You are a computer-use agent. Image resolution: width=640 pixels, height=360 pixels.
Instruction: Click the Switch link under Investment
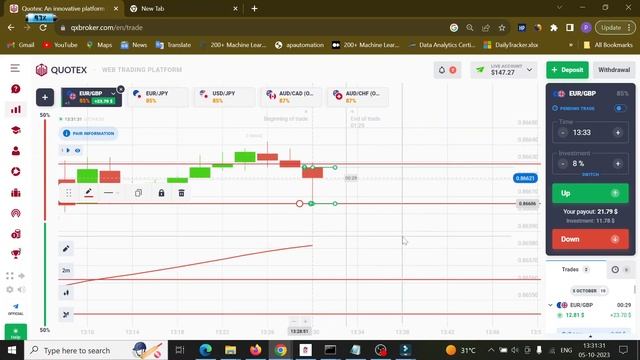[x=590, y=174]
